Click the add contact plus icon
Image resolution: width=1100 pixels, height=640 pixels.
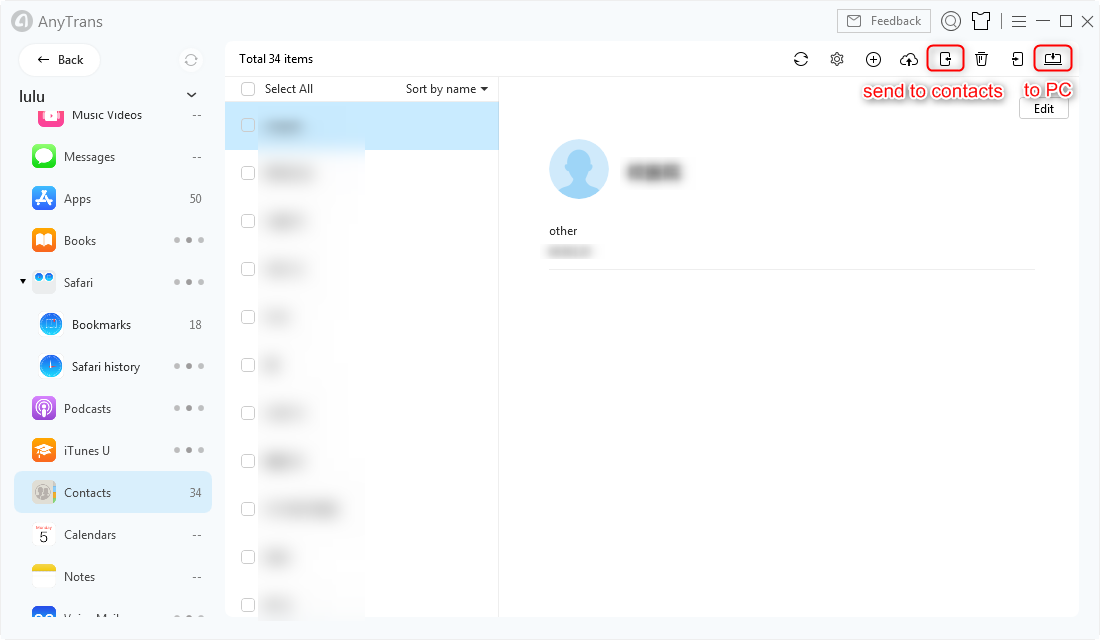pyautogui.click(x=873, y=59)
